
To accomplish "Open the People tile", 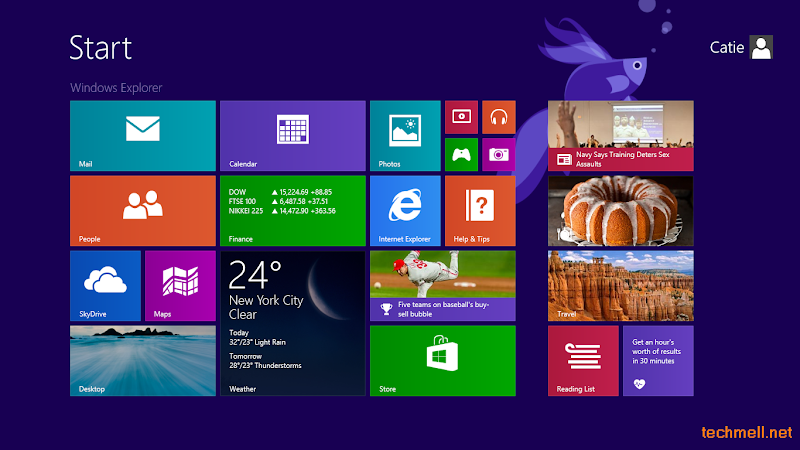I will pyautogui.click(x=143, y=211).
